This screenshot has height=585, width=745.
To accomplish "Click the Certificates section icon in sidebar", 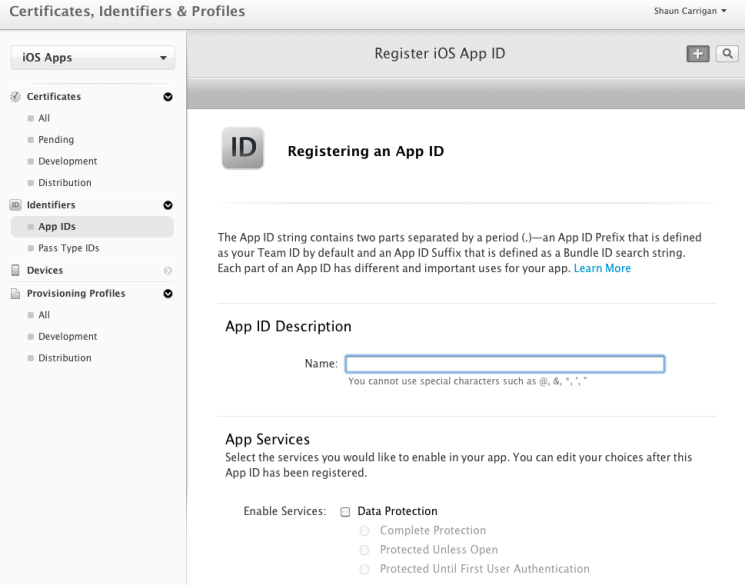I will 15,97.
